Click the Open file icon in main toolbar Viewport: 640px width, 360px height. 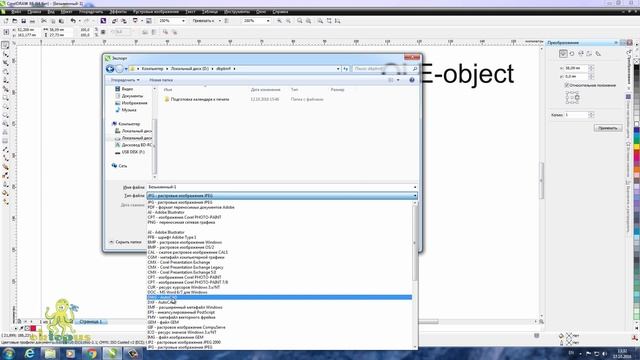point(14,21)
